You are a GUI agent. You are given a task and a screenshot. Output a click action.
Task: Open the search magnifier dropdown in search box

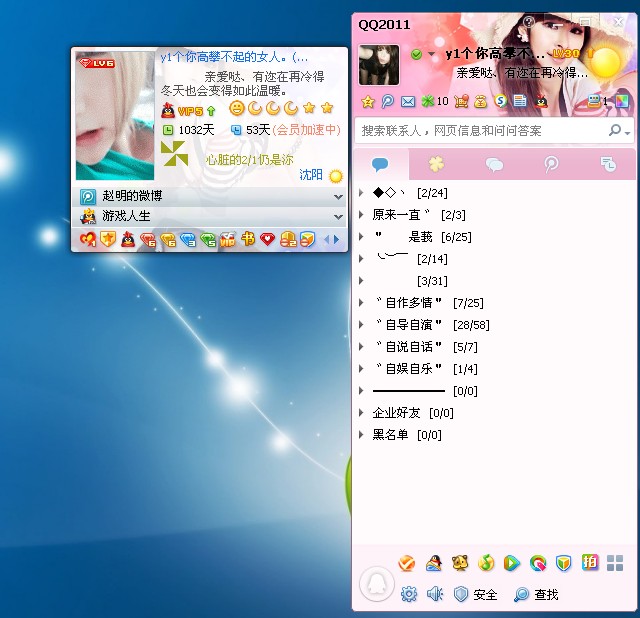tap(619, 131)
